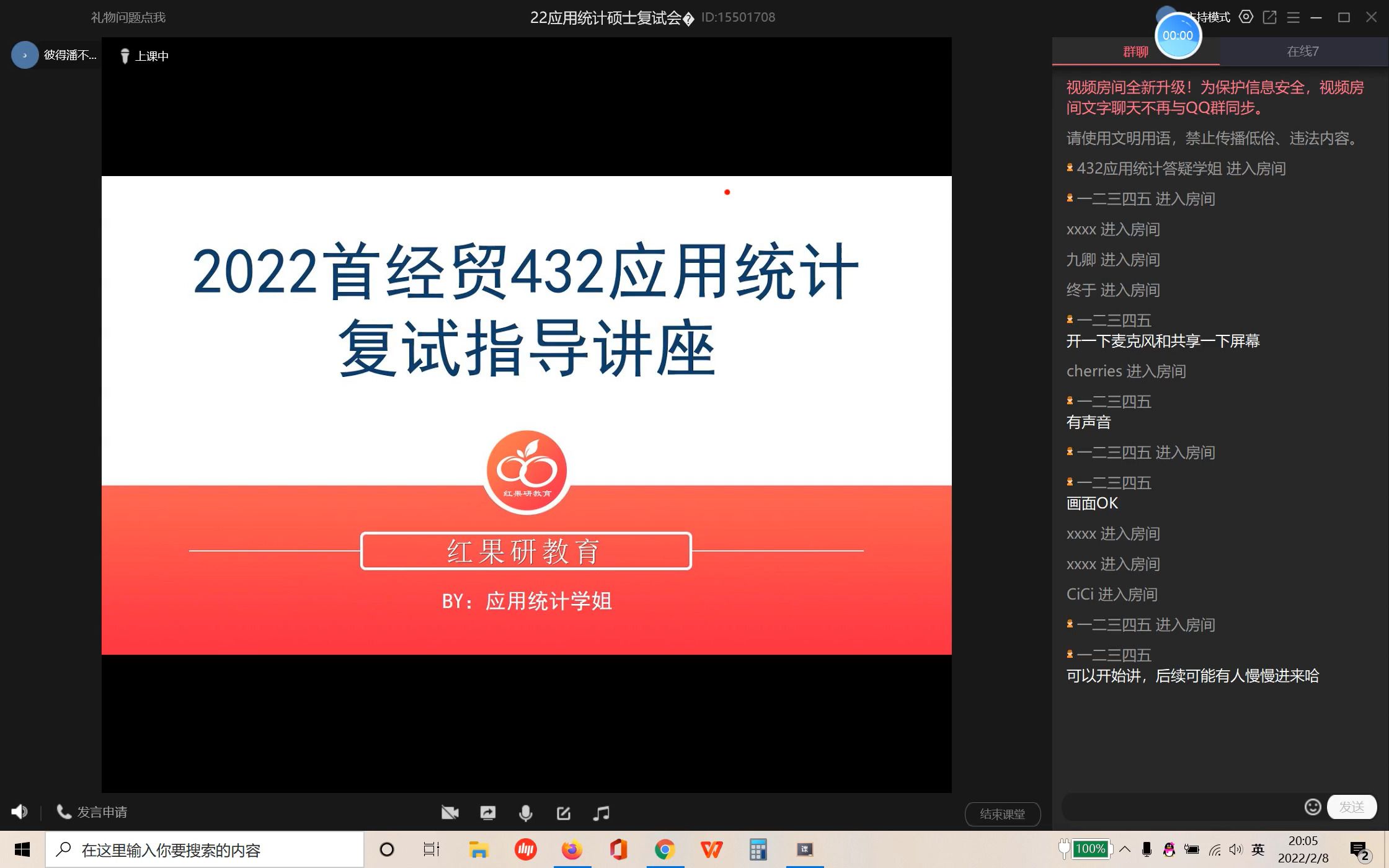Click 发言申请 phone icon button
1389x868 pixels.
click(92, 812)
